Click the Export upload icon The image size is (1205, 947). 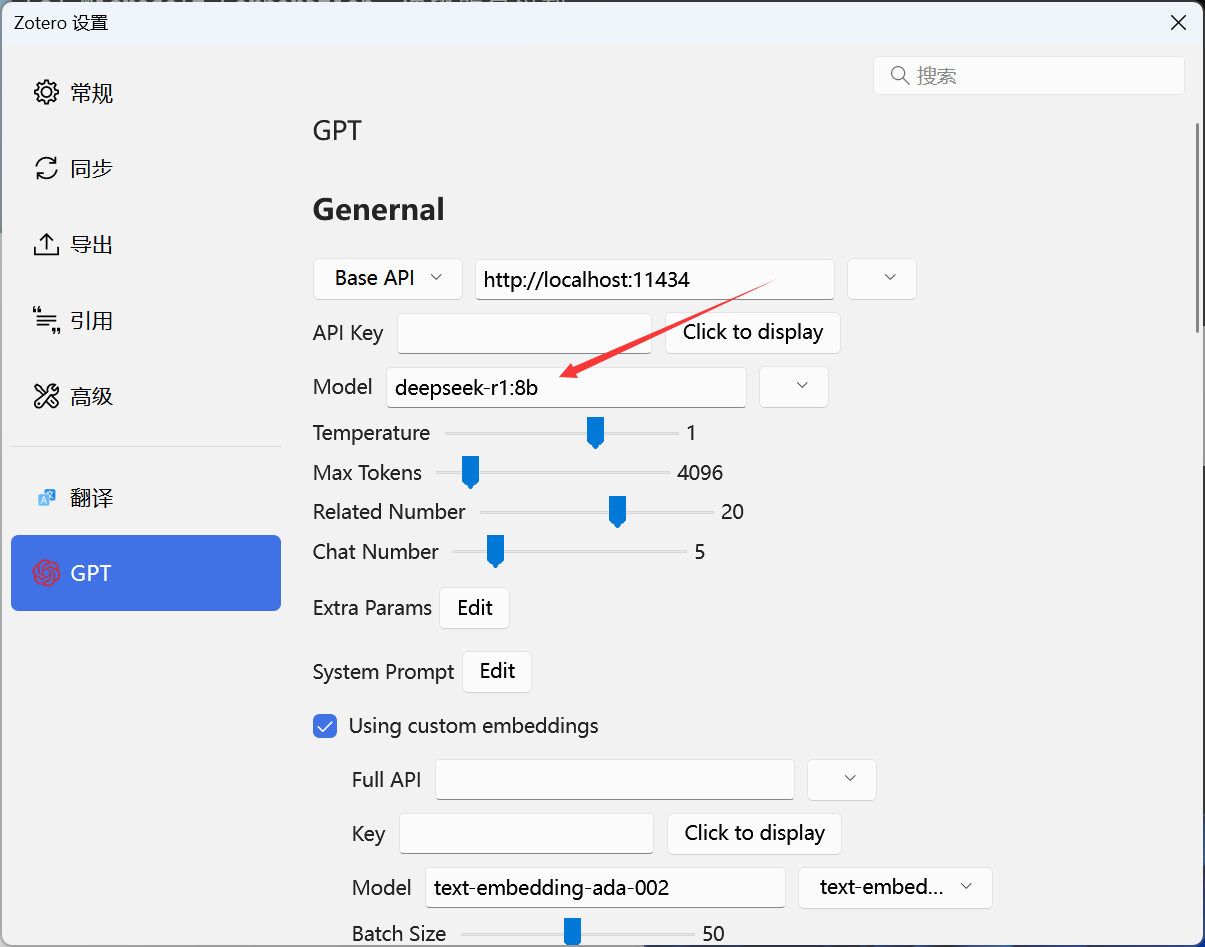pos(46,244)
